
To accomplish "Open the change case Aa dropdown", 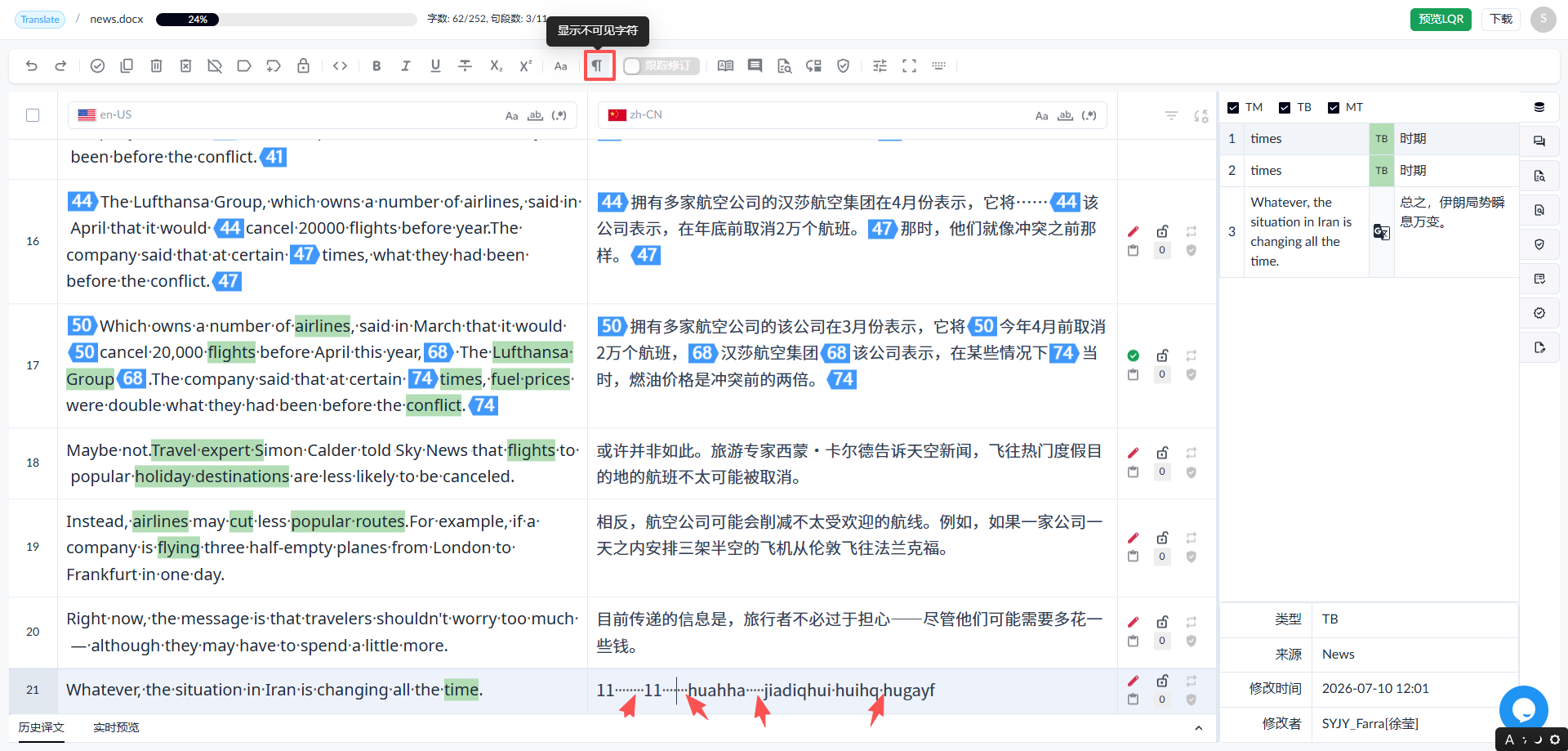I will coord(560,66).
